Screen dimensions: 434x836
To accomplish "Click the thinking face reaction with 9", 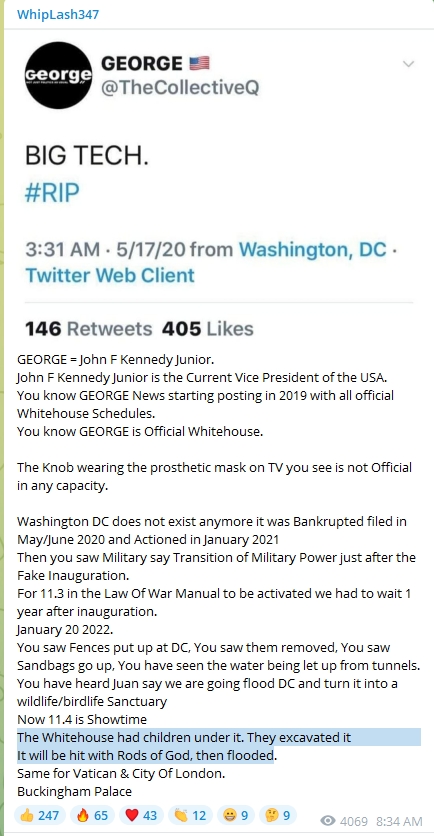I will coord(278,815).
